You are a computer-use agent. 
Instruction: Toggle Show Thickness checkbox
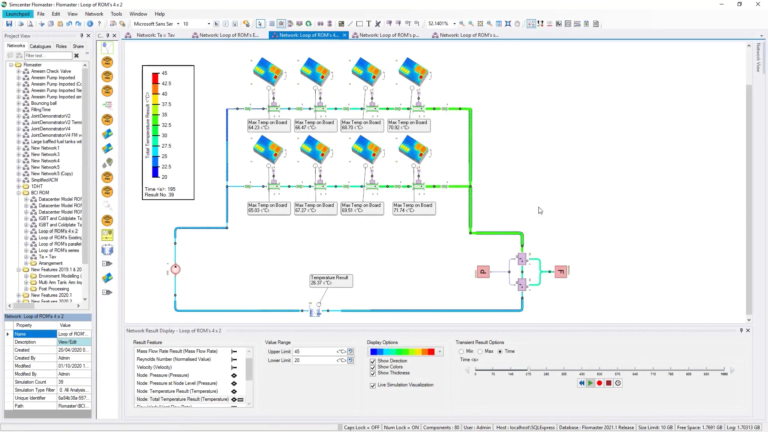[373, 373]
